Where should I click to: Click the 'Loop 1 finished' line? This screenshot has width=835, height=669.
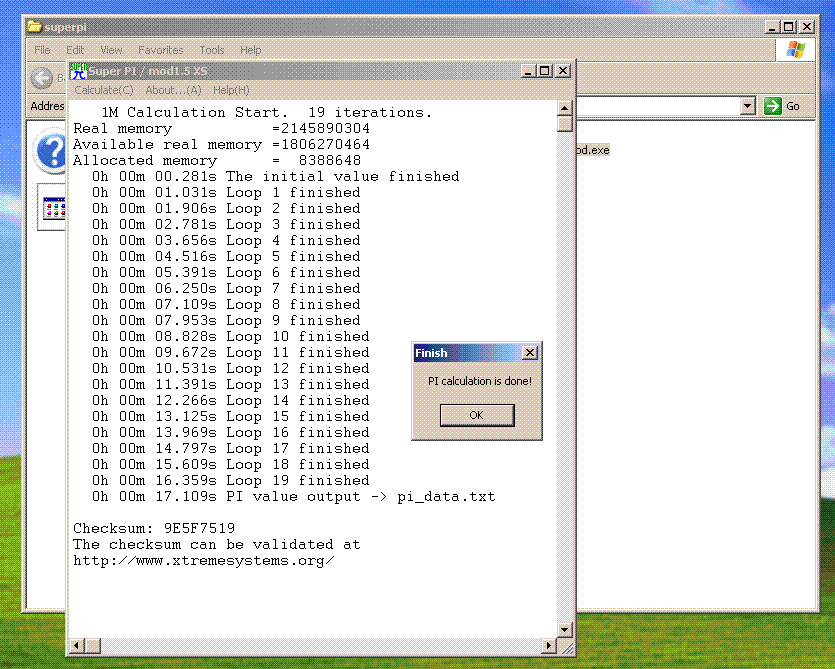pos(226,192)
